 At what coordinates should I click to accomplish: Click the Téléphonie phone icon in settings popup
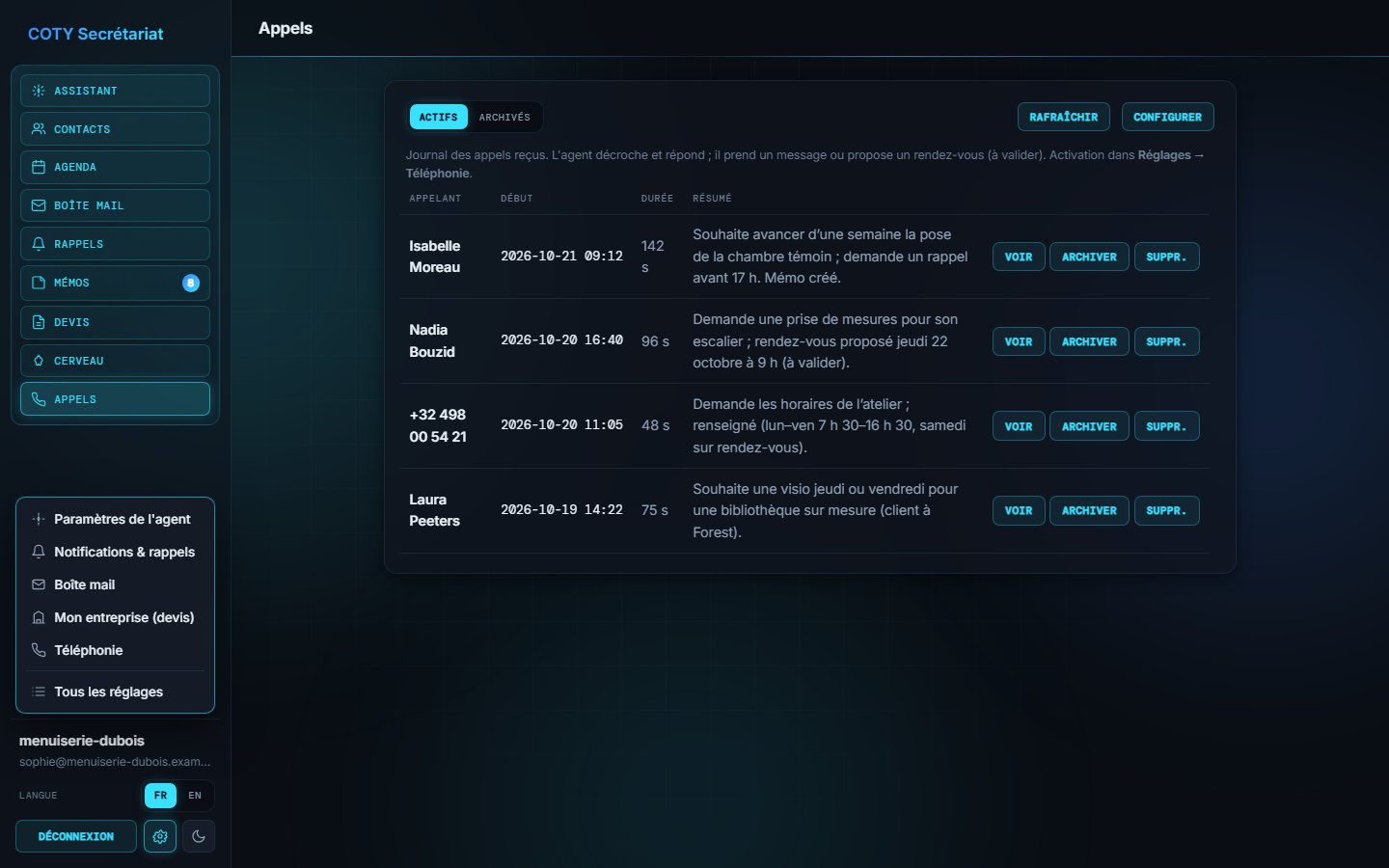39,650
